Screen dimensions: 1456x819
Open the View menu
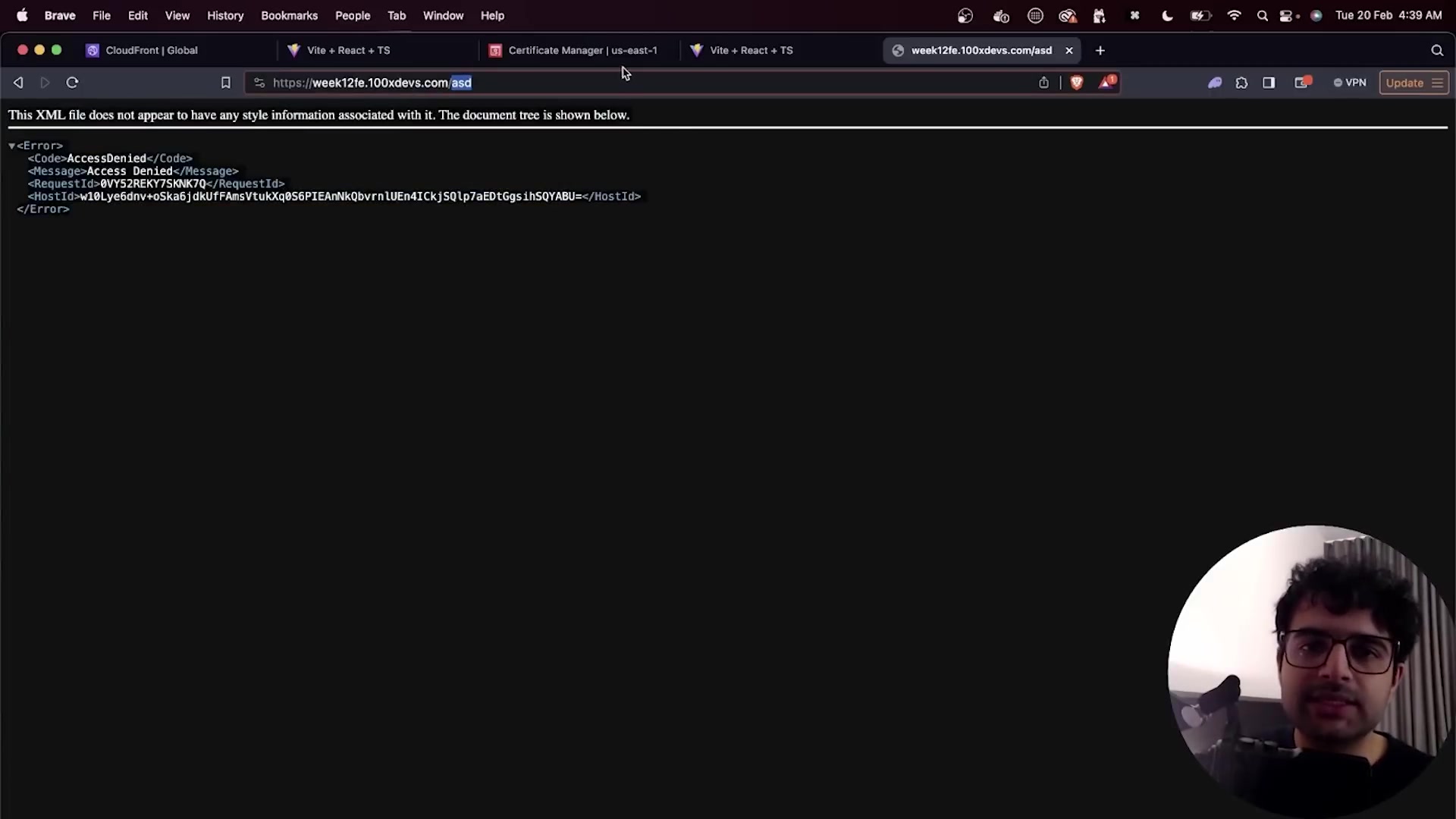tap(177, 15)
